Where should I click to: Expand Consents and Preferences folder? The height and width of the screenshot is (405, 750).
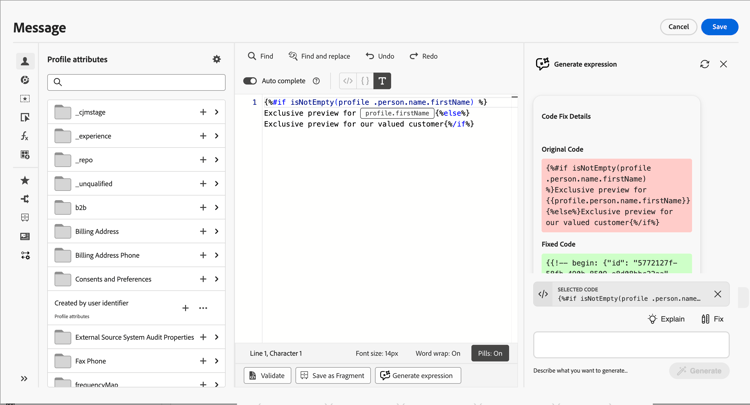point(217,279)
